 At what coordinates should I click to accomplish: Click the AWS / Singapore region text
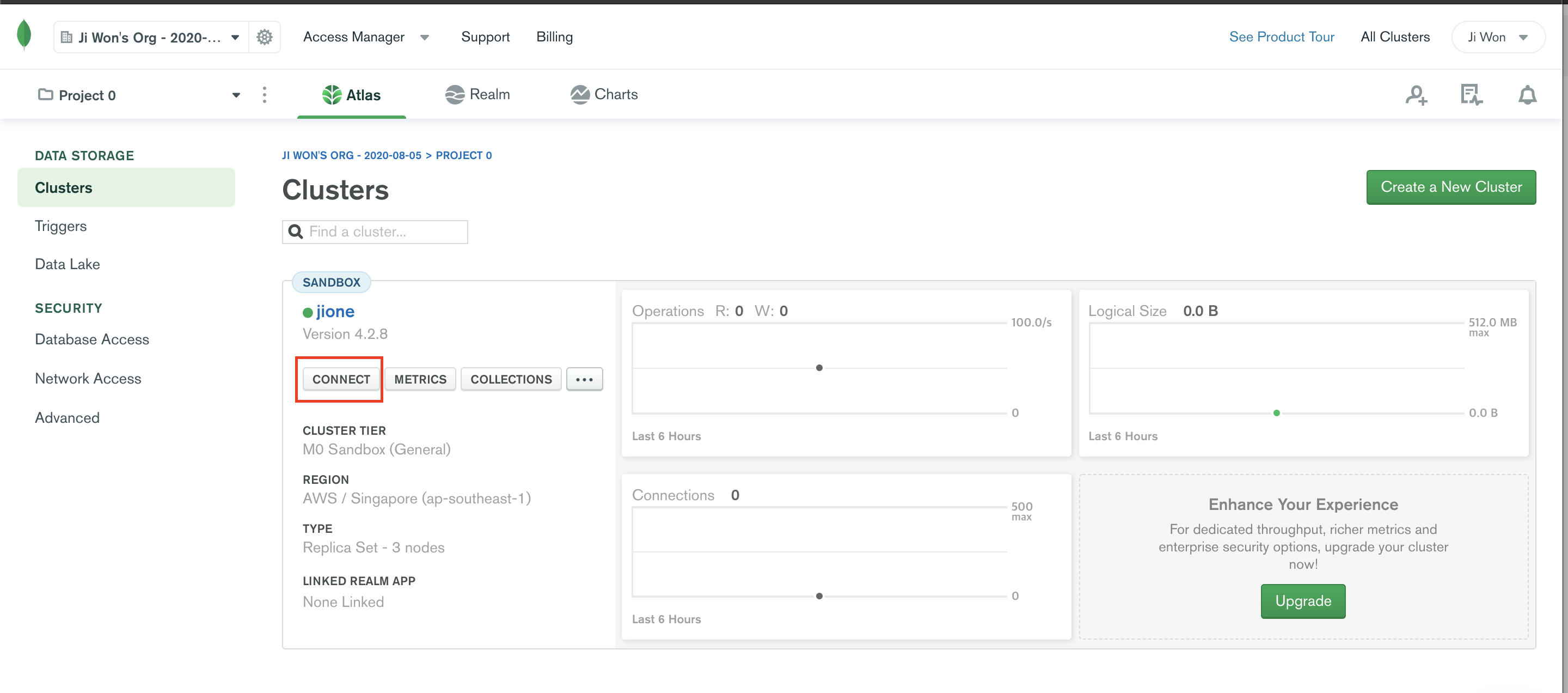[x=416, y=499]
